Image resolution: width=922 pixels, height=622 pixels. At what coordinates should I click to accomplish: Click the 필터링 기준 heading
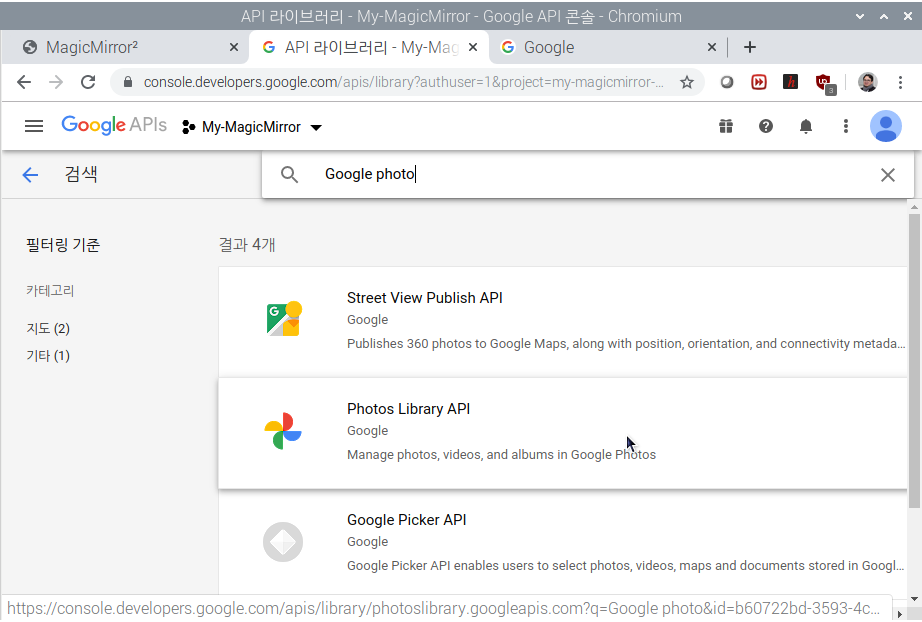[63, 244]
